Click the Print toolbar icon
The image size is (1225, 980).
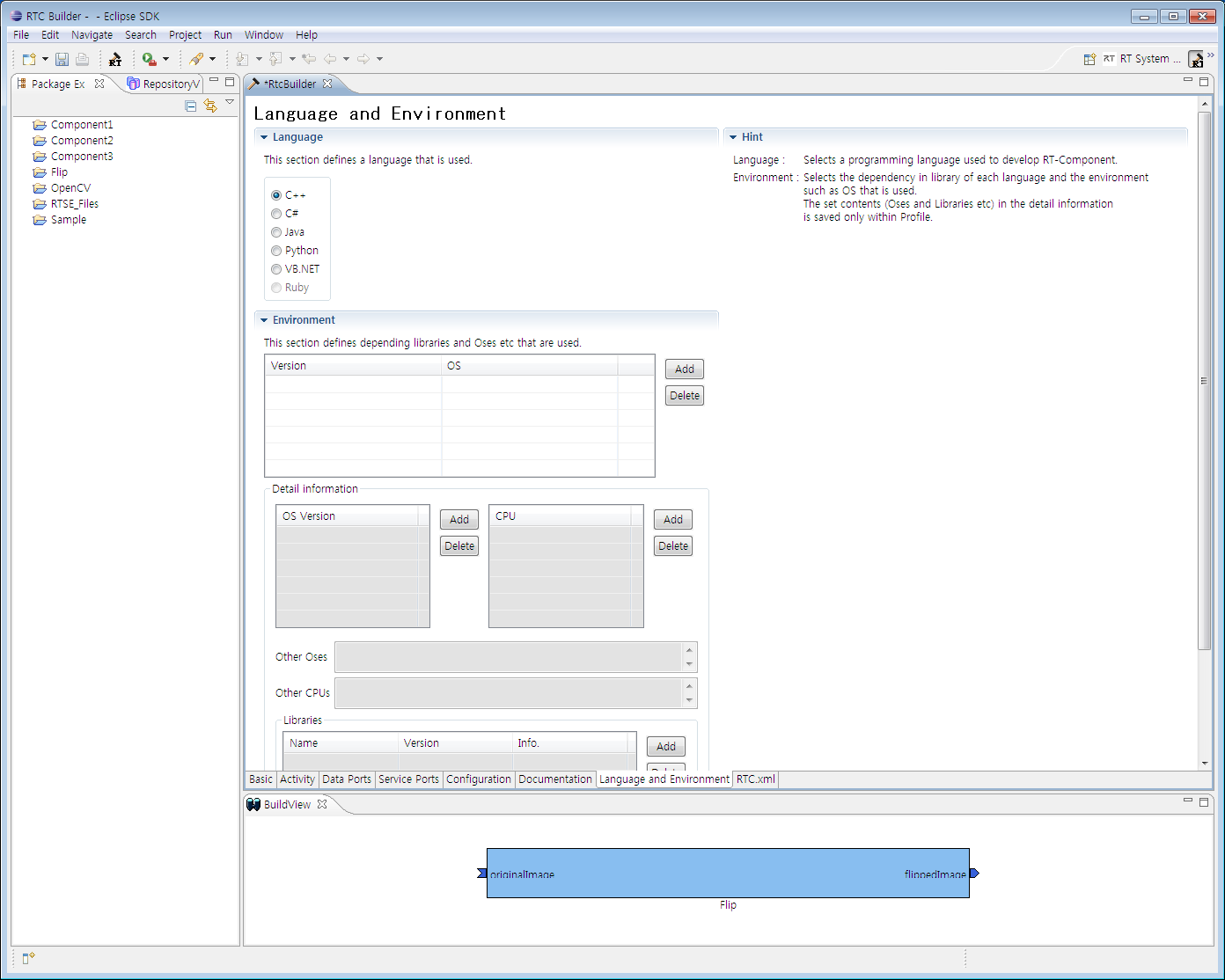(82, 59)
